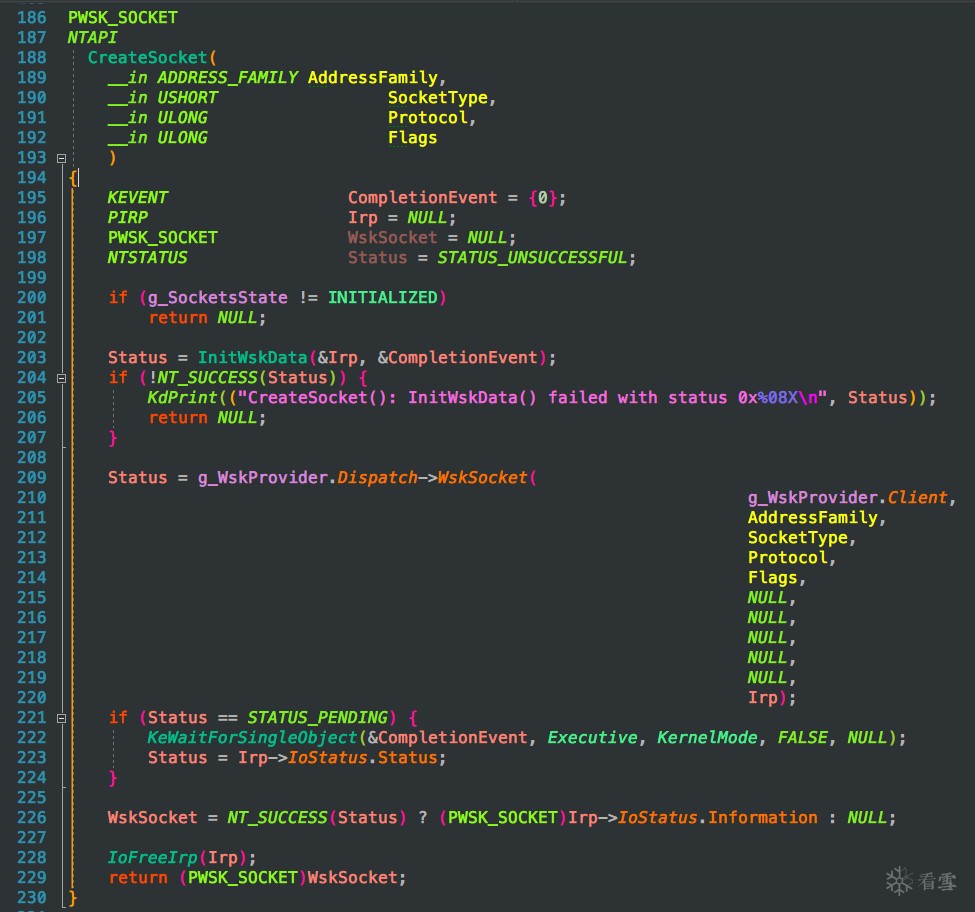The height and width of the screenshot is (912, 975).
Task: Click the Executive argument on line 222
Action: point(592,737)
